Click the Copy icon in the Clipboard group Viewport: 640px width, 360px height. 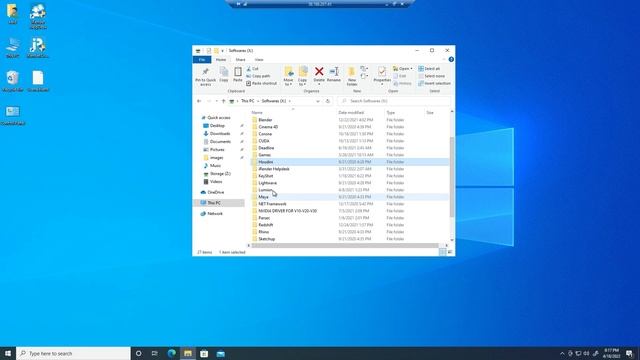(x=224, y=75)
